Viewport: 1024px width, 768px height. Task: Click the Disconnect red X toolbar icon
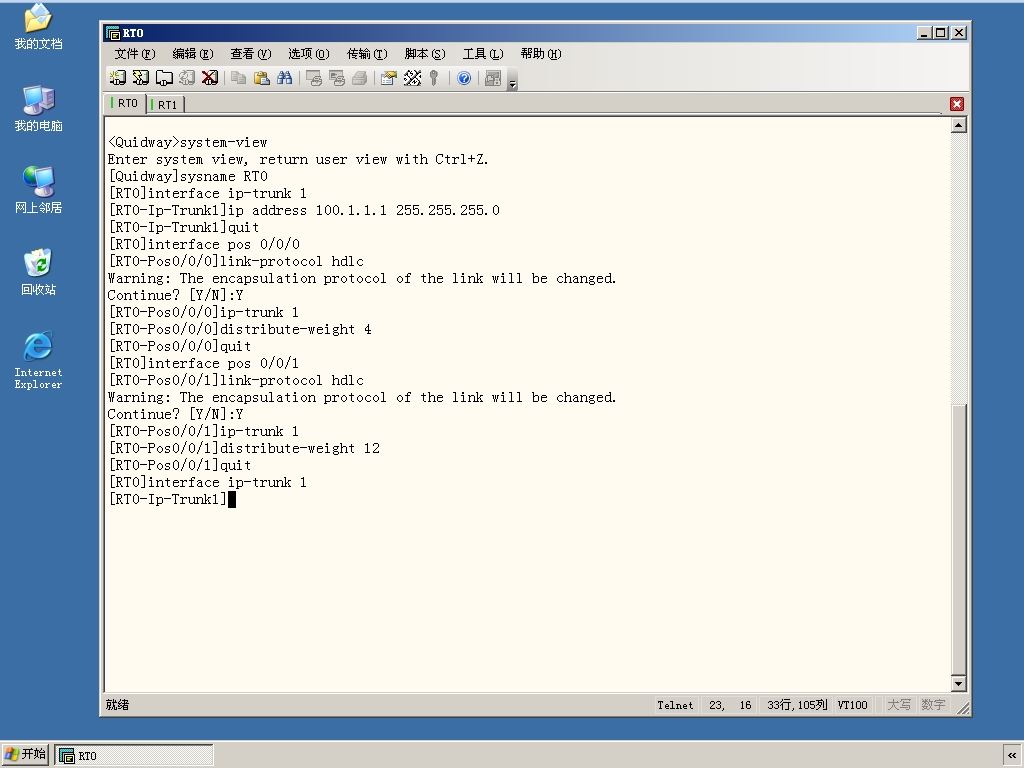click(210, 78)
